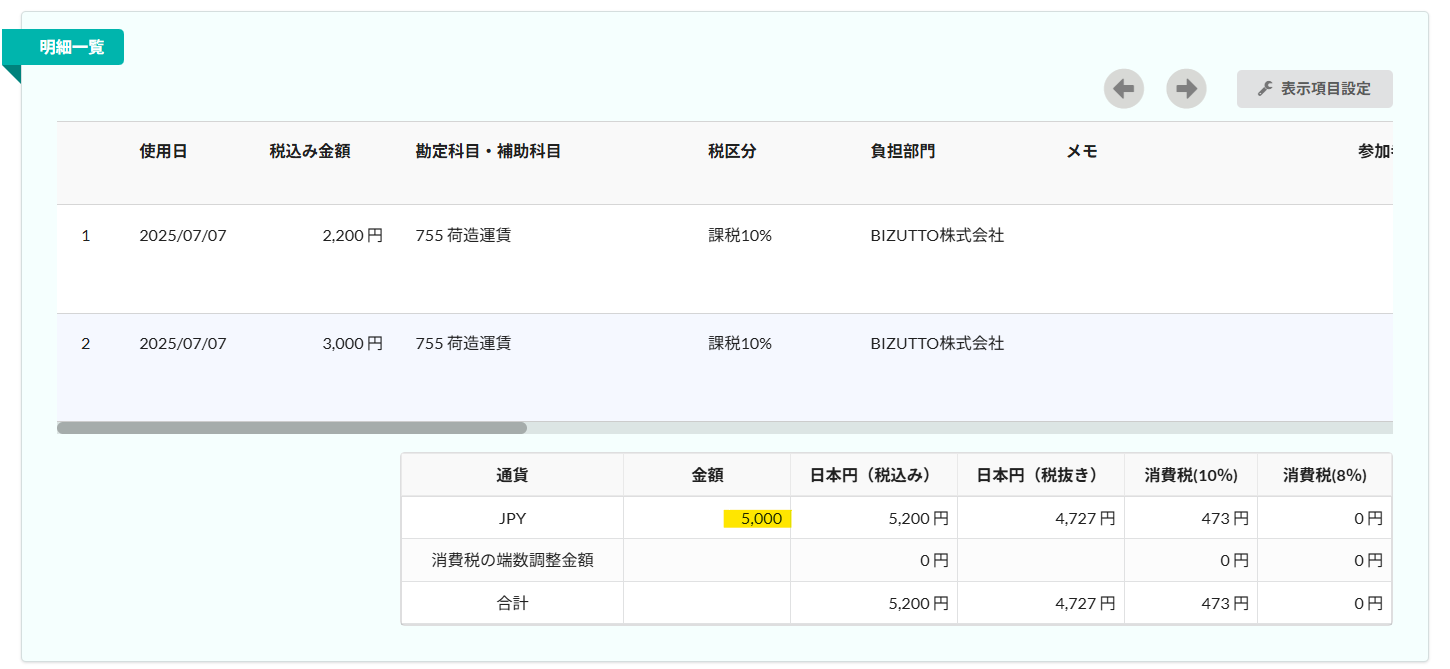Select row 1 date 2025/07/07
Viewport: 1450px width, 669px height.
coord(183,236)
